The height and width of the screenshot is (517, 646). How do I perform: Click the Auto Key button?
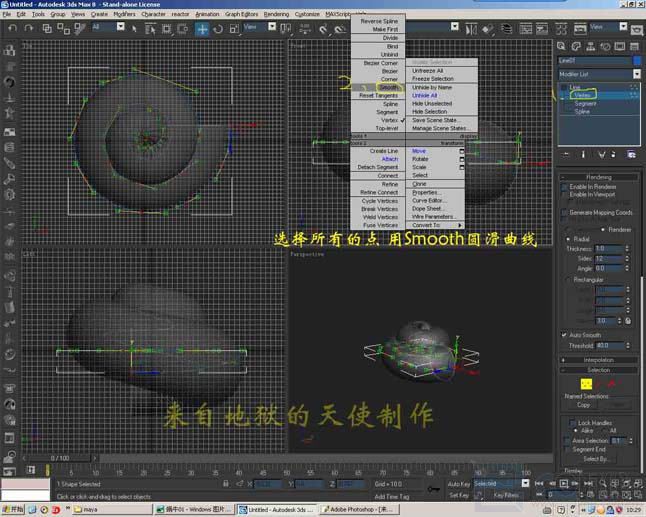point(459,484)
